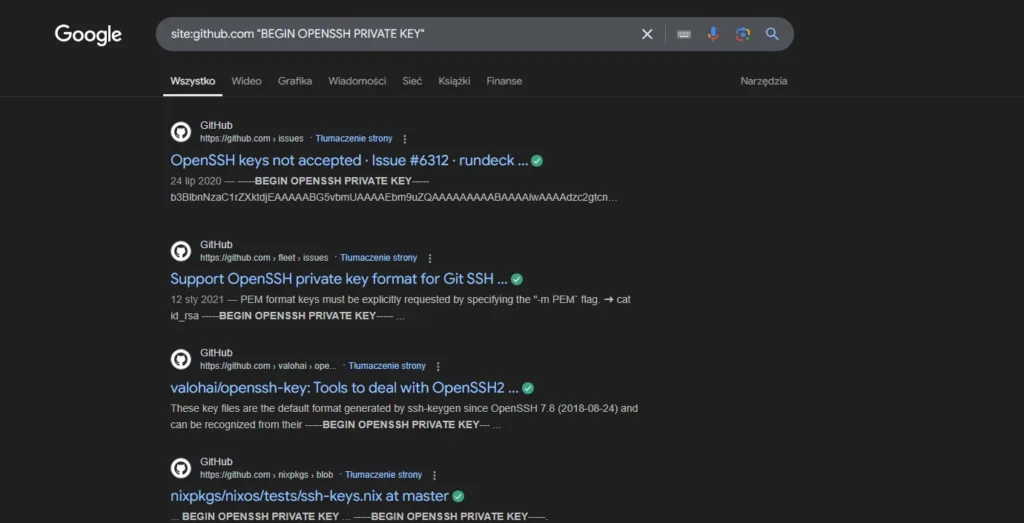The height and width of the screenshot is (523, 1024).
Task: Open the Książki tab
Action: pyautogui.click(x=454, y=81)
